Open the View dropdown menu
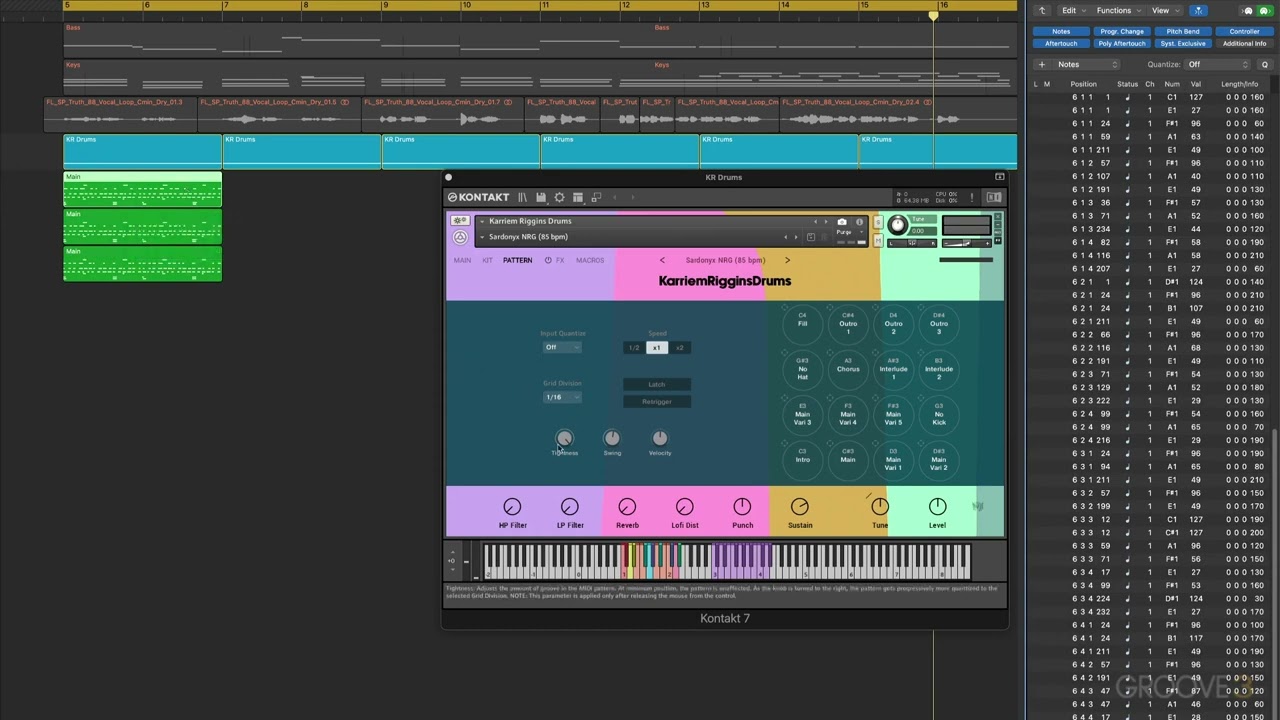Screen dimensions: 1280x720 coord(1165,10)
